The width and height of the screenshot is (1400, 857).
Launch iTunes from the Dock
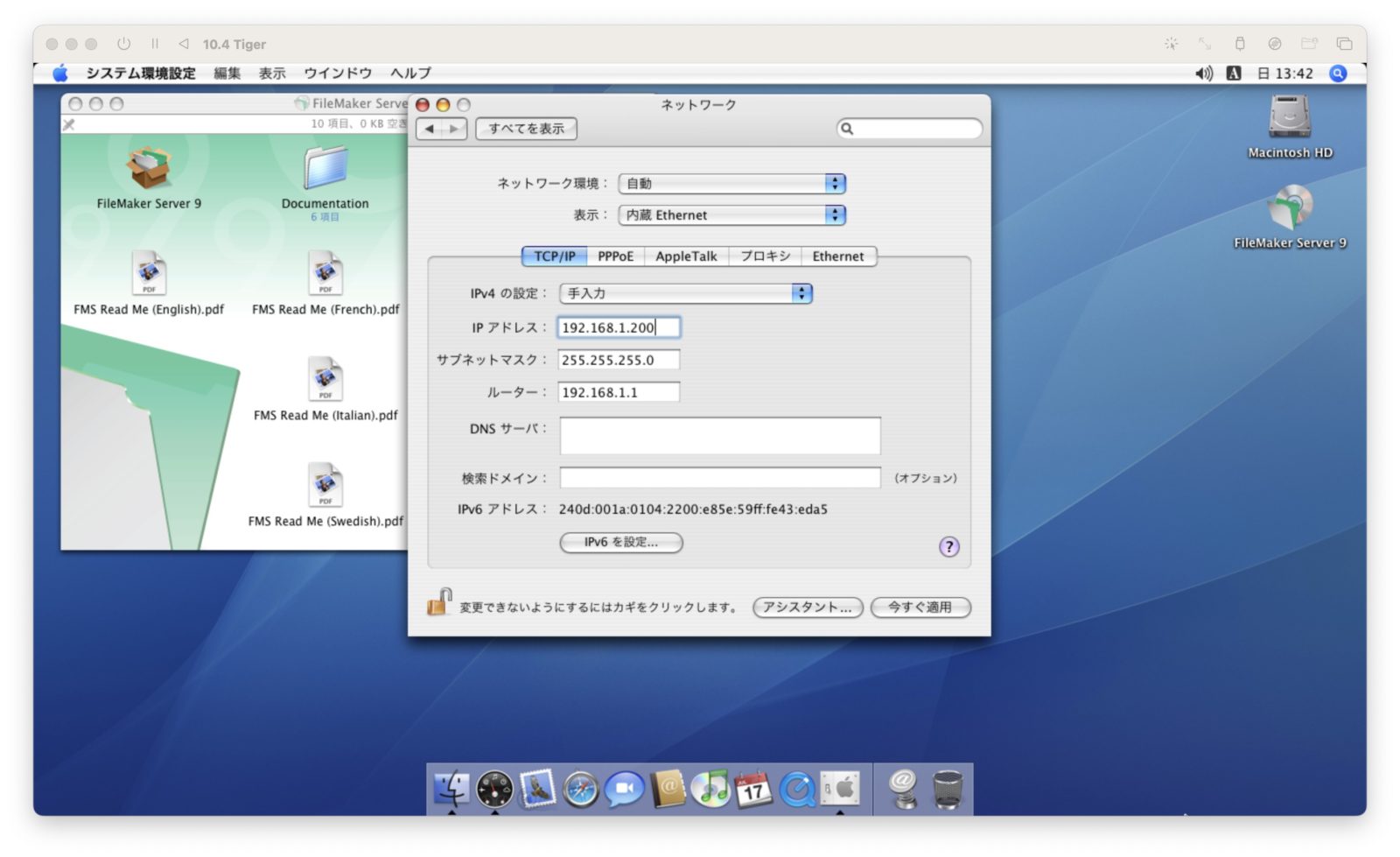click(x=710, y=788)
